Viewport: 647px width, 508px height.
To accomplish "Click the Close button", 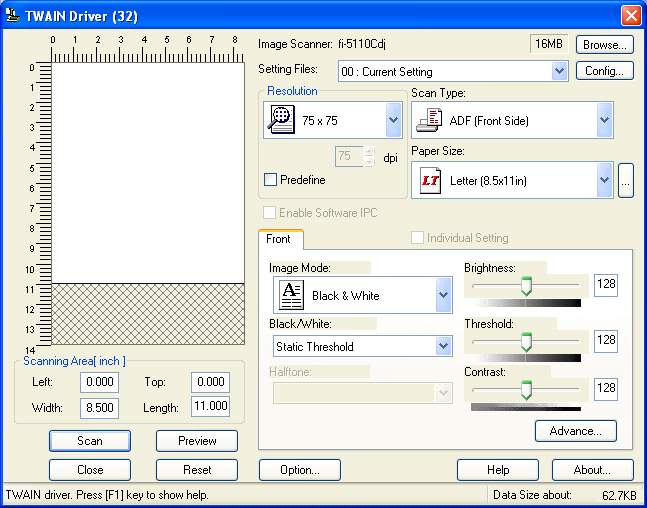I will (90, 470).
